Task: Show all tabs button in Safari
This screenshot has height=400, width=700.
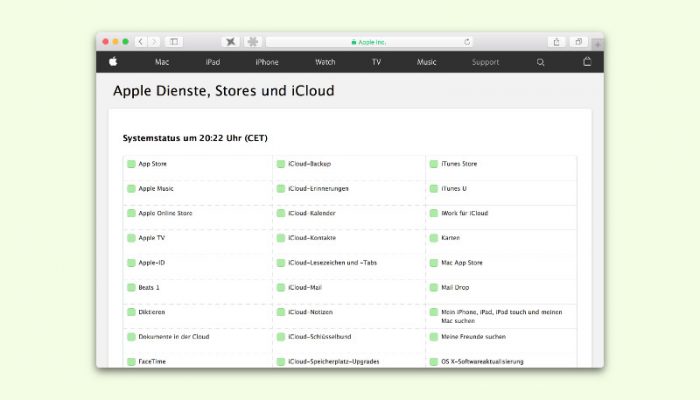Action: point(579,42)
